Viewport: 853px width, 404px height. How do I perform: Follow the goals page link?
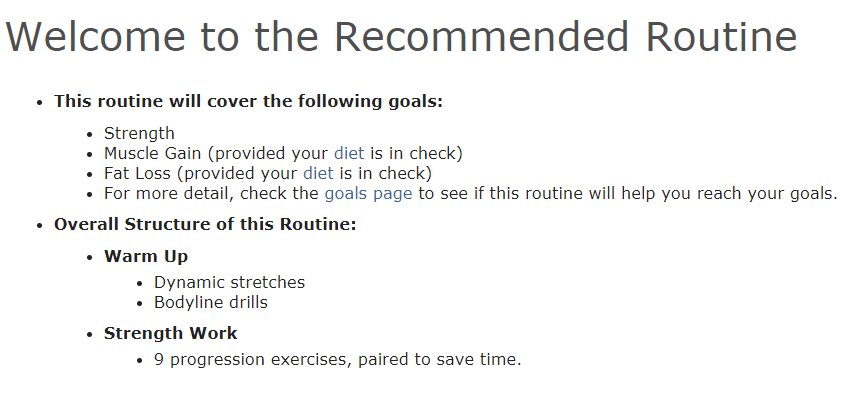[x=368, y=194]
